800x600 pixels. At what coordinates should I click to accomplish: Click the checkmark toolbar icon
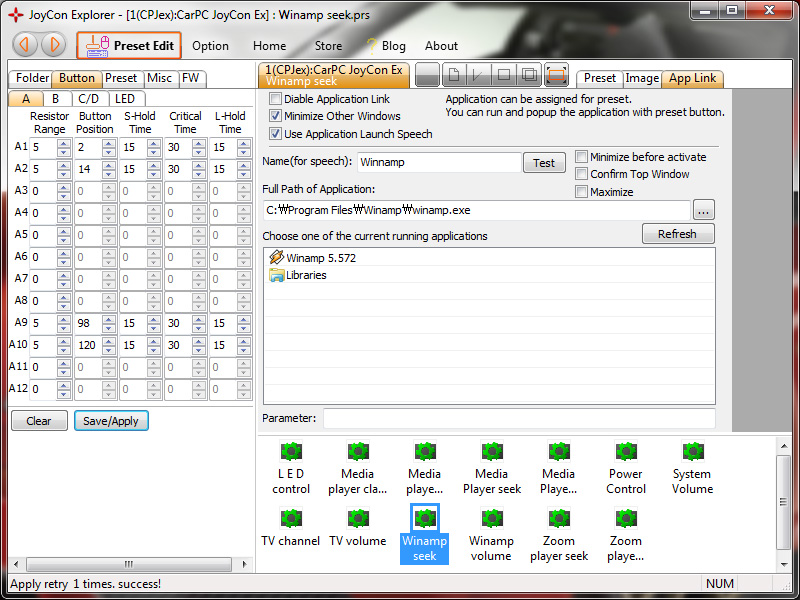(479, 76)
